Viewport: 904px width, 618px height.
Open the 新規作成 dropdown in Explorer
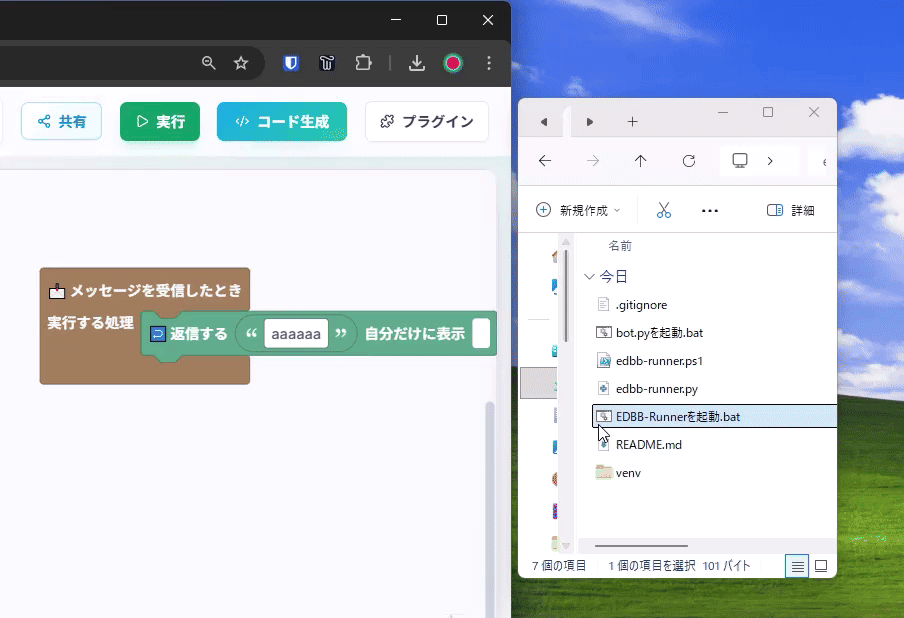point(578,210)
